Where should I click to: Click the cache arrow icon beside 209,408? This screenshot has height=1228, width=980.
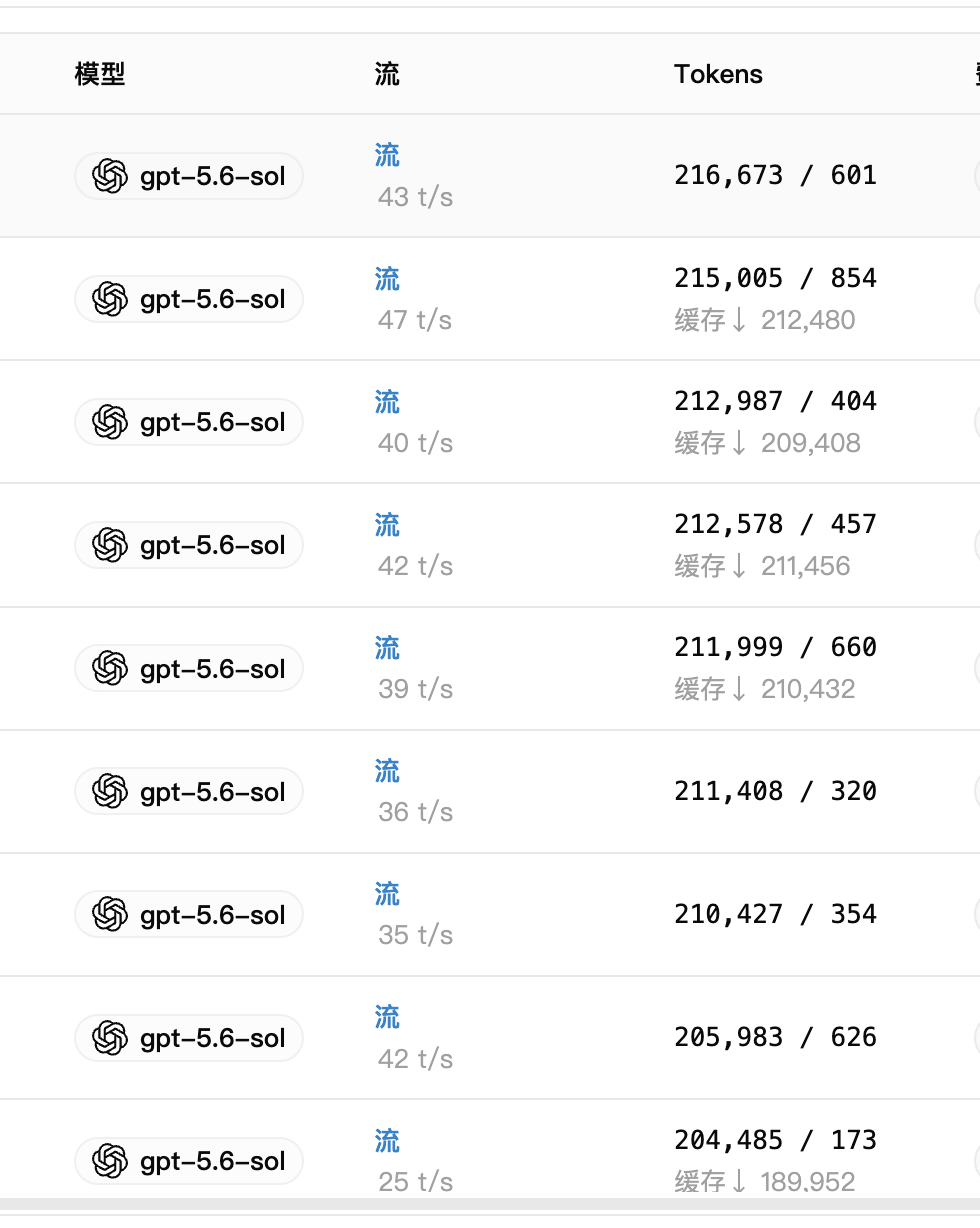point(739,443)
